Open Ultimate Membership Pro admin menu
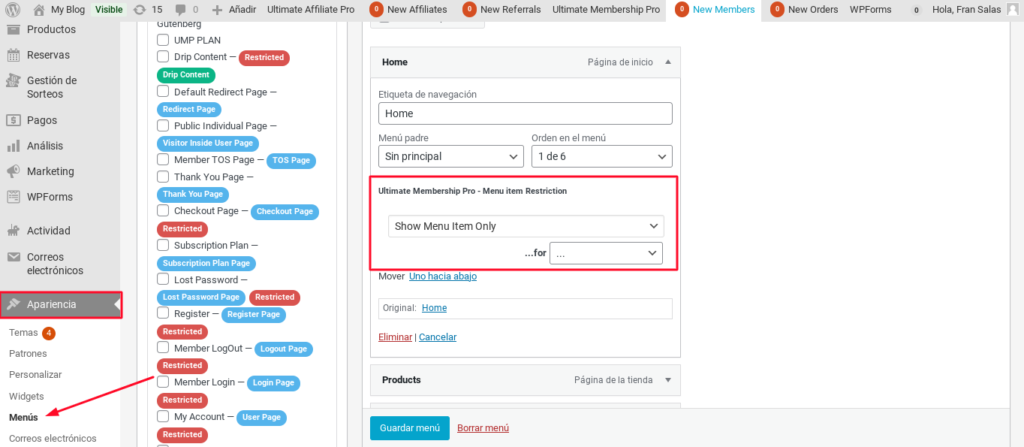1024x447 pixels. pyautogui.click(x=606, y=10)
